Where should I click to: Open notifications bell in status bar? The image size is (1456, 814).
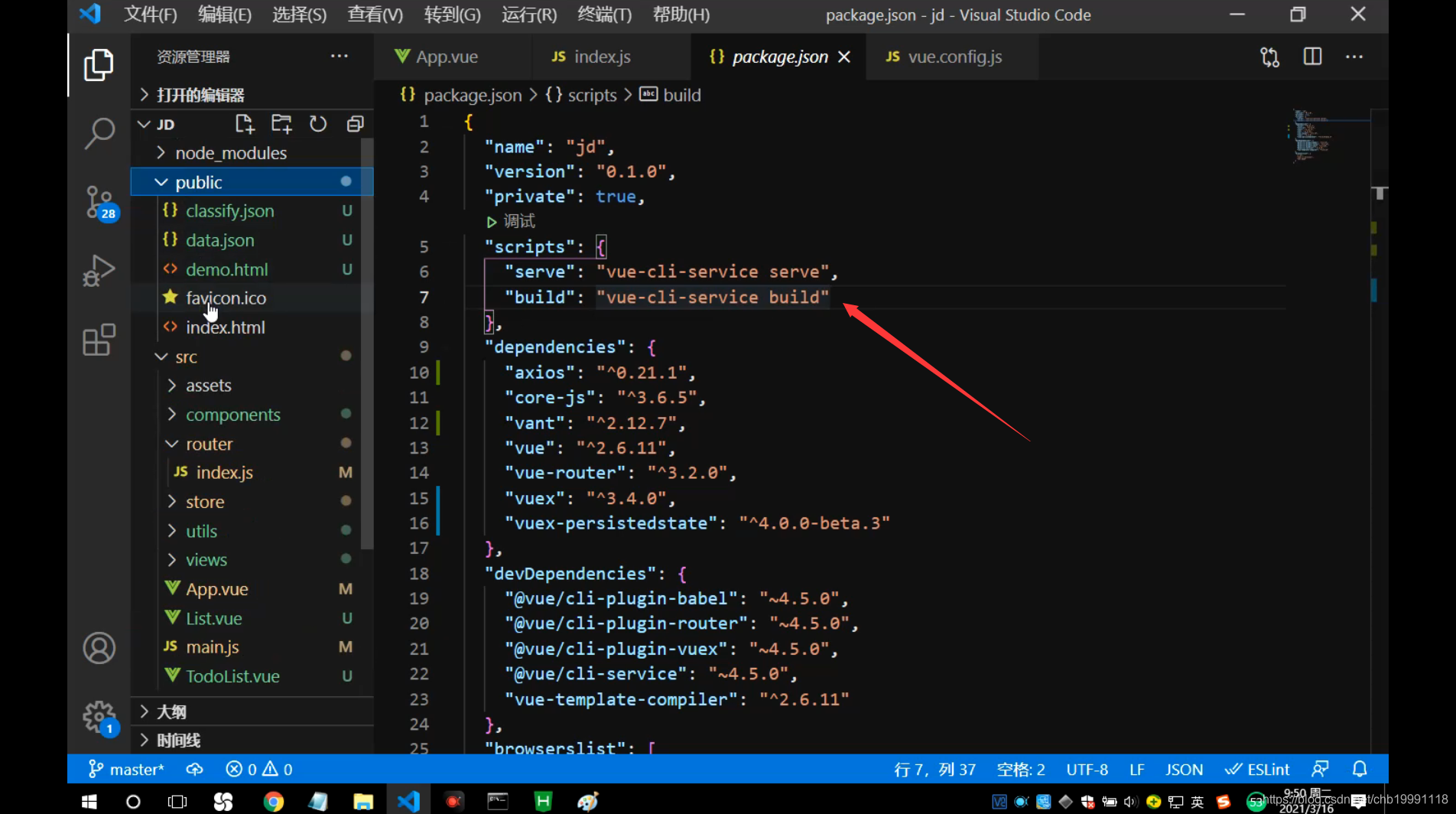[x=1360, y=770]
